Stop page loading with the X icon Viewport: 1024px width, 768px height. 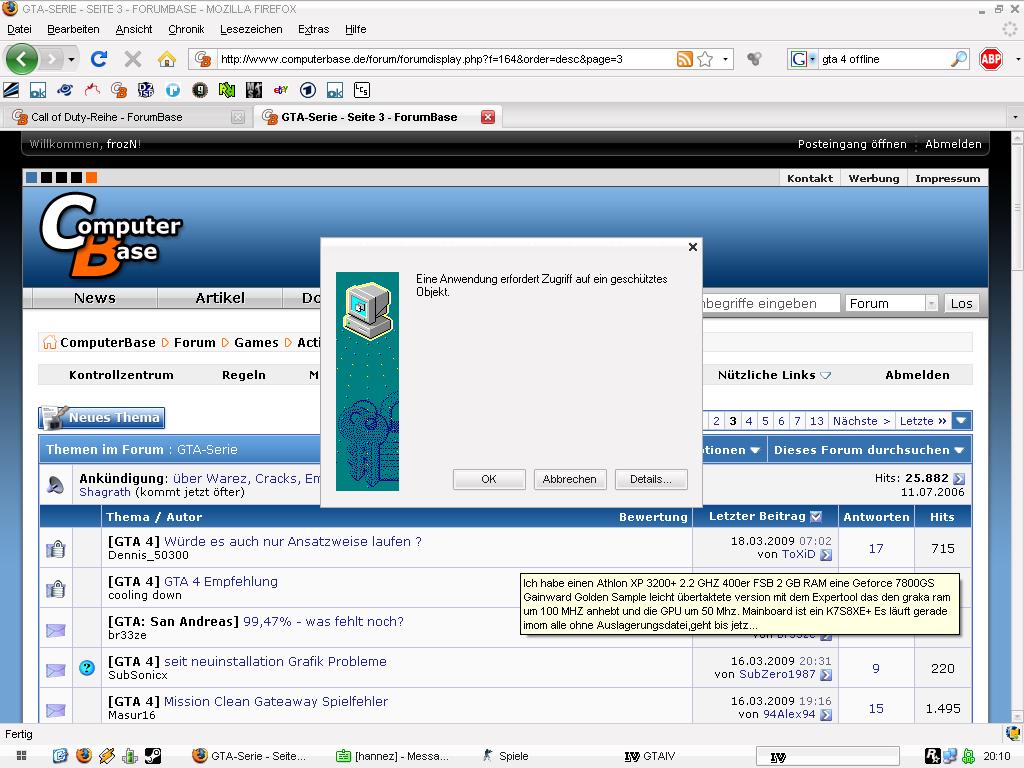pos(133,59)
